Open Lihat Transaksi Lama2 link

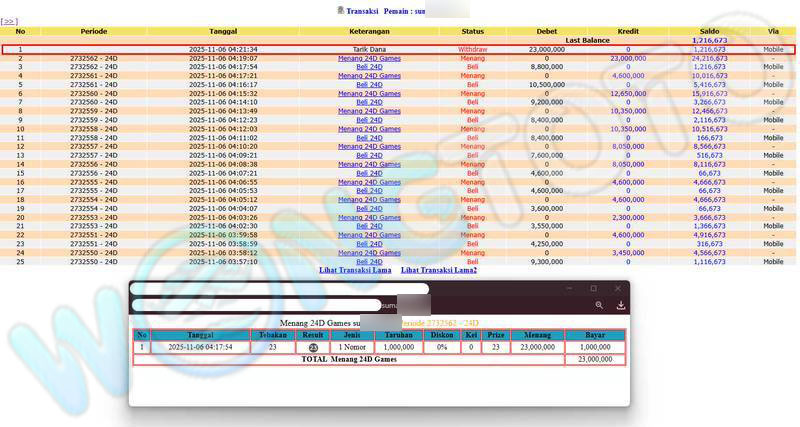point(439,270)
